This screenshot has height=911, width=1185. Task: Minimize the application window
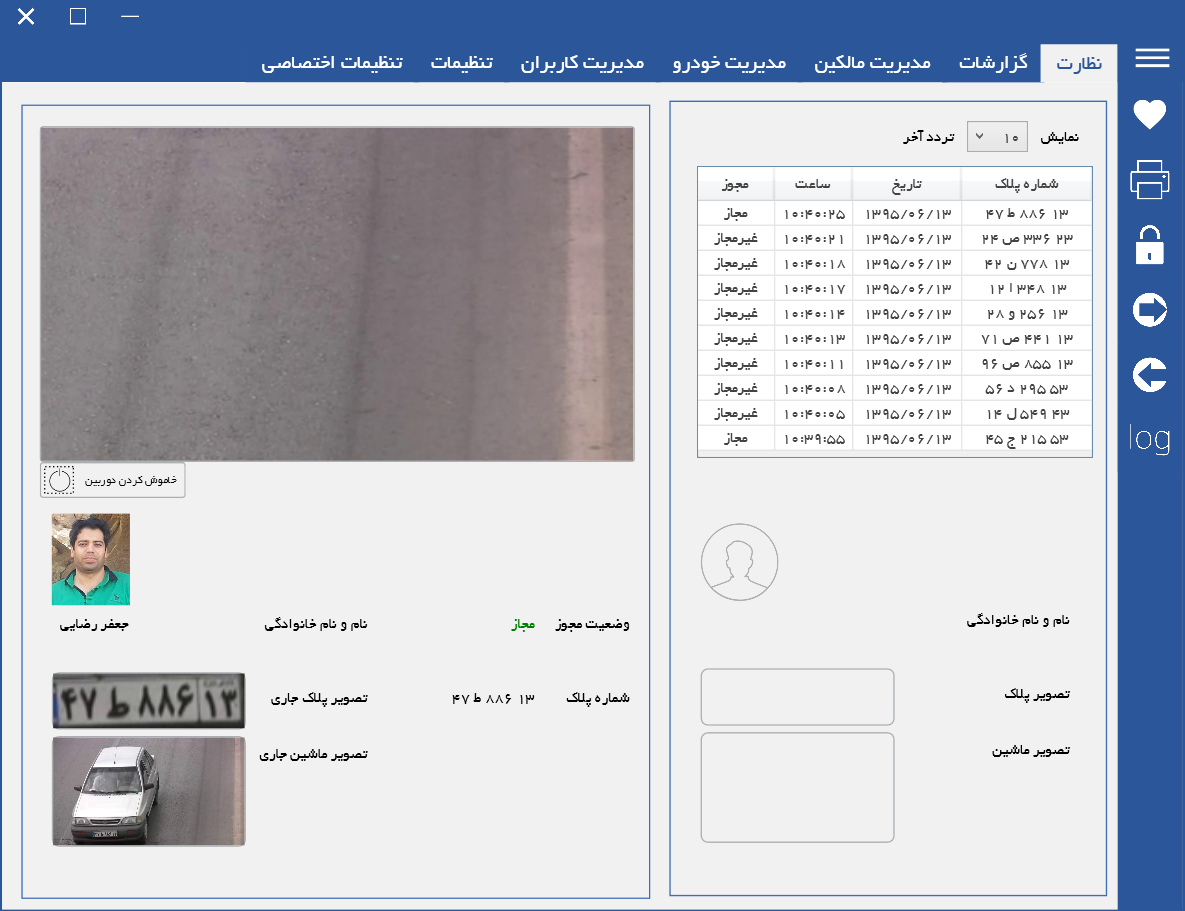[x=130, y=16]
